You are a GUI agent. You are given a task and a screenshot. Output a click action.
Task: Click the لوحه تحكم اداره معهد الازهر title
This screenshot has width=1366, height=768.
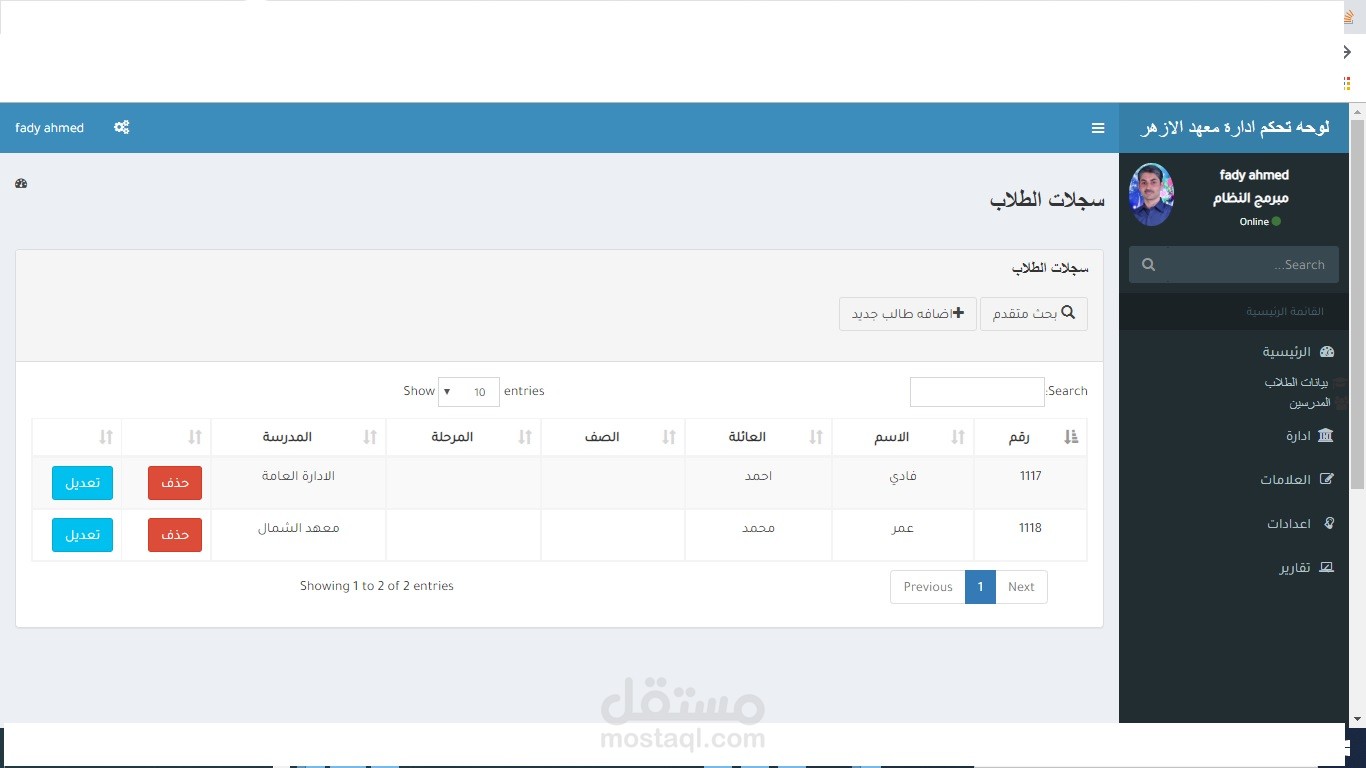(x=1235, y=128)
